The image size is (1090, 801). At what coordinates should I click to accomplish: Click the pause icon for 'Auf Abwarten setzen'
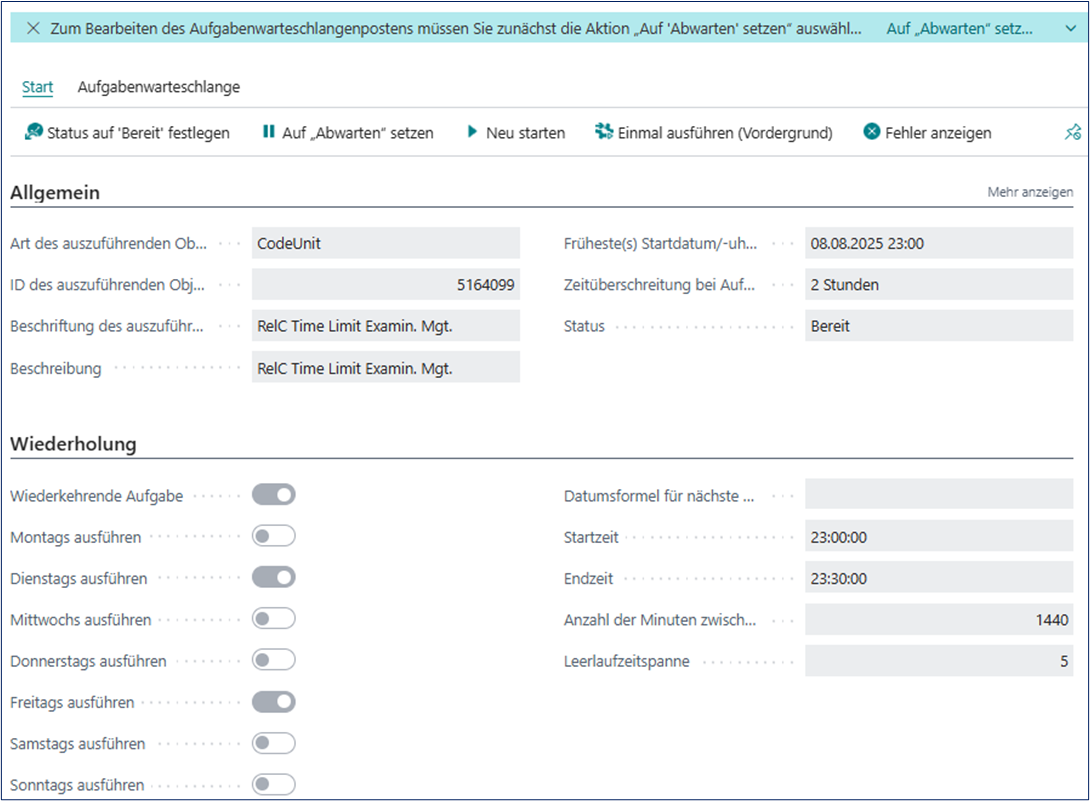[x=268, y=132]
